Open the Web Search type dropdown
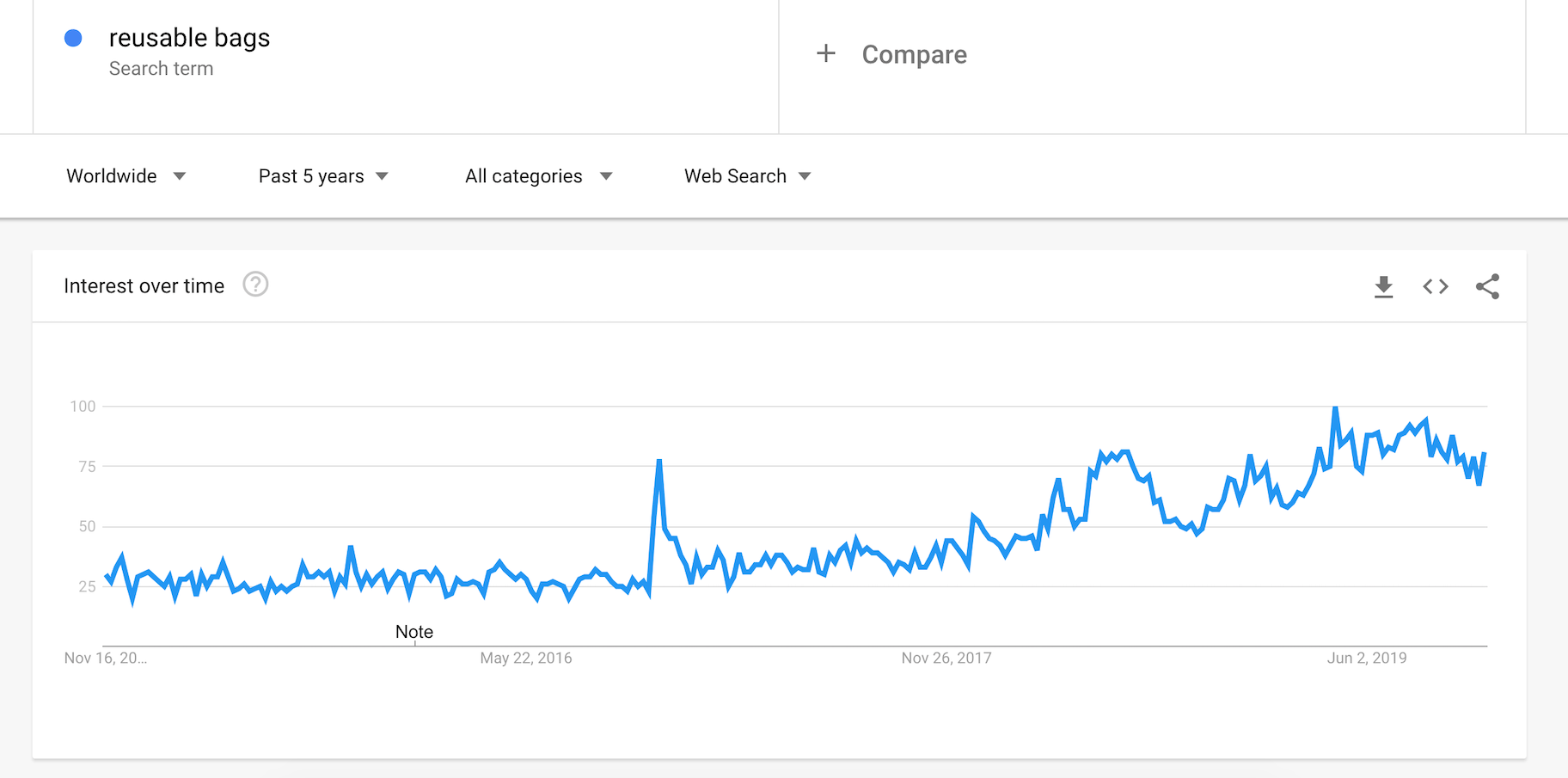Image resolution: width=1568 pixels, height=778 pixels. (x=747, y=176)
